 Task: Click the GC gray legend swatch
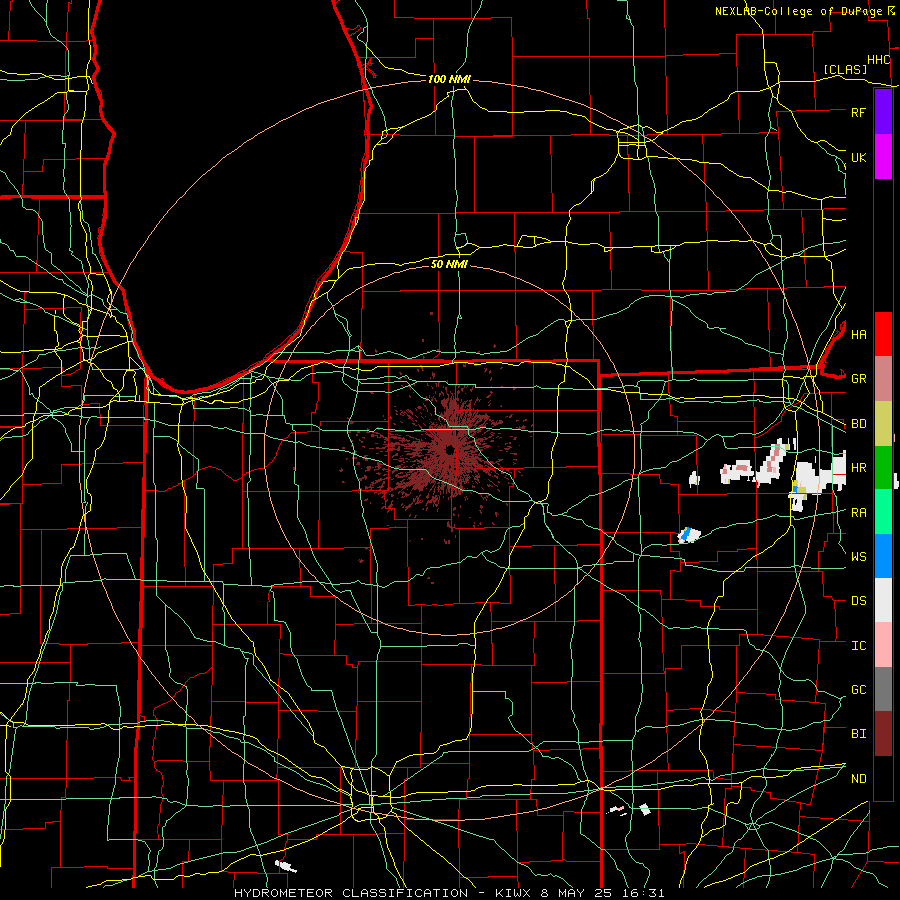(x=883, y=689)
